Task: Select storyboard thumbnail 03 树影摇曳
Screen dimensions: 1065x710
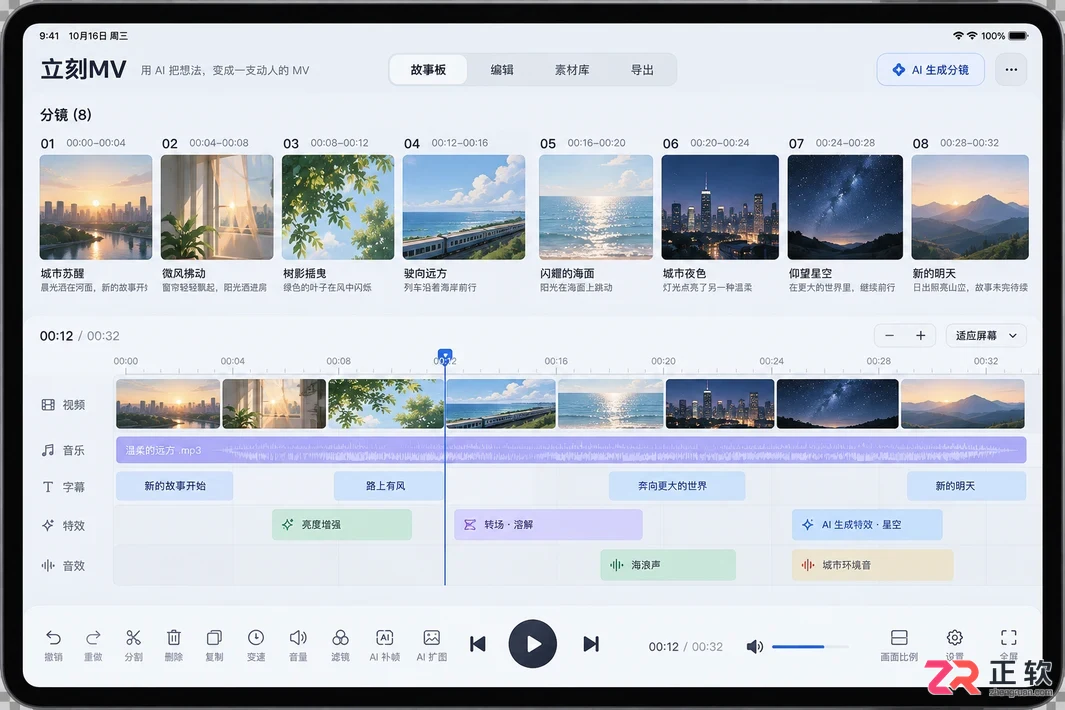Action: click(338, 207)
